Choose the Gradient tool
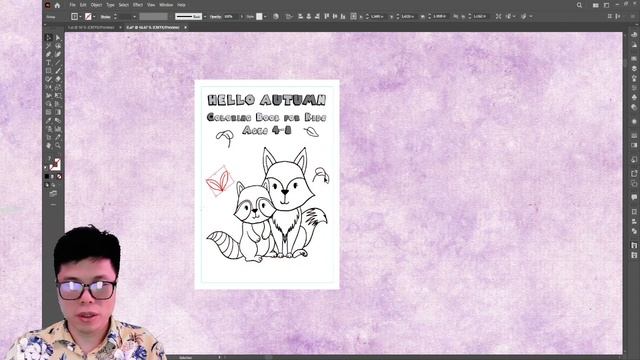Screen dimensions: 640x360 58,112
